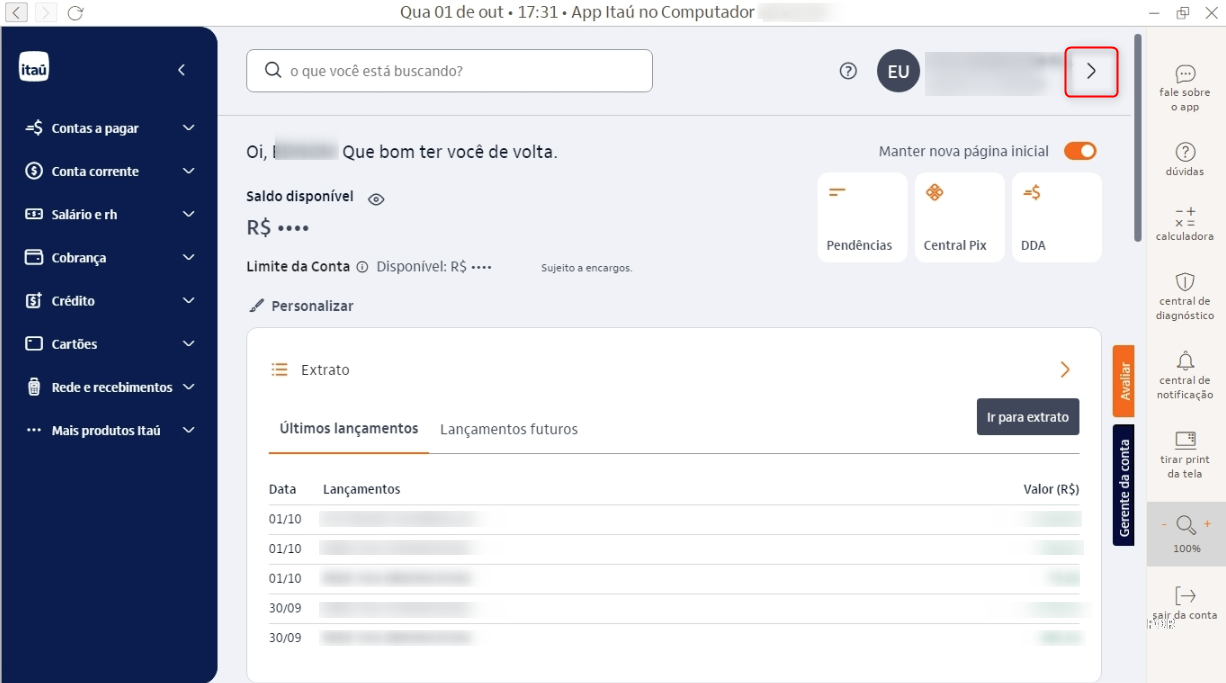Open the DDA shortcut
Screen dimensions: 1226x683
click(x=1056, y=217)
